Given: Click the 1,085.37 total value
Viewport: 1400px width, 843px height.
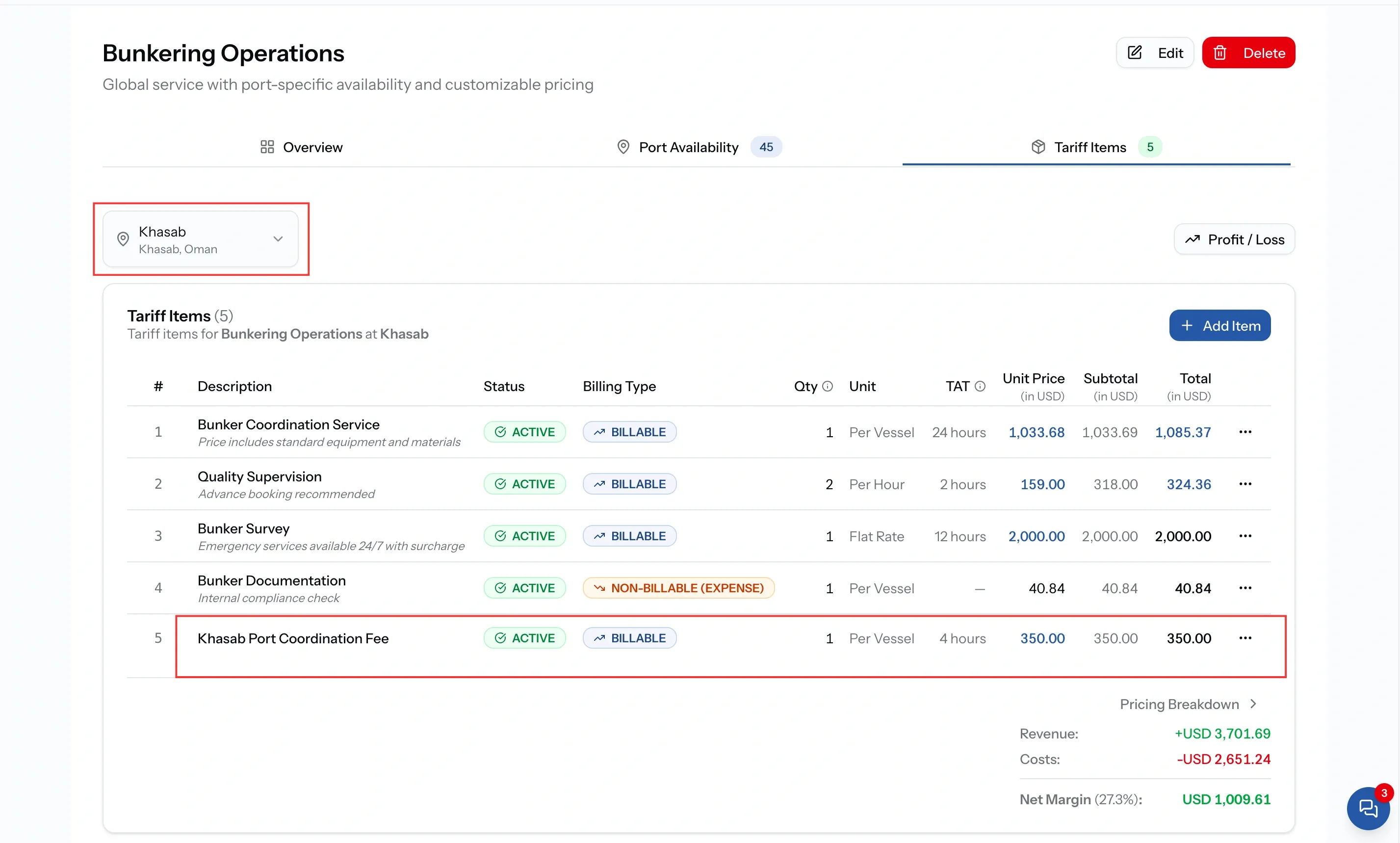Looking at the screenshot, I should click(x=1183, y=432).
